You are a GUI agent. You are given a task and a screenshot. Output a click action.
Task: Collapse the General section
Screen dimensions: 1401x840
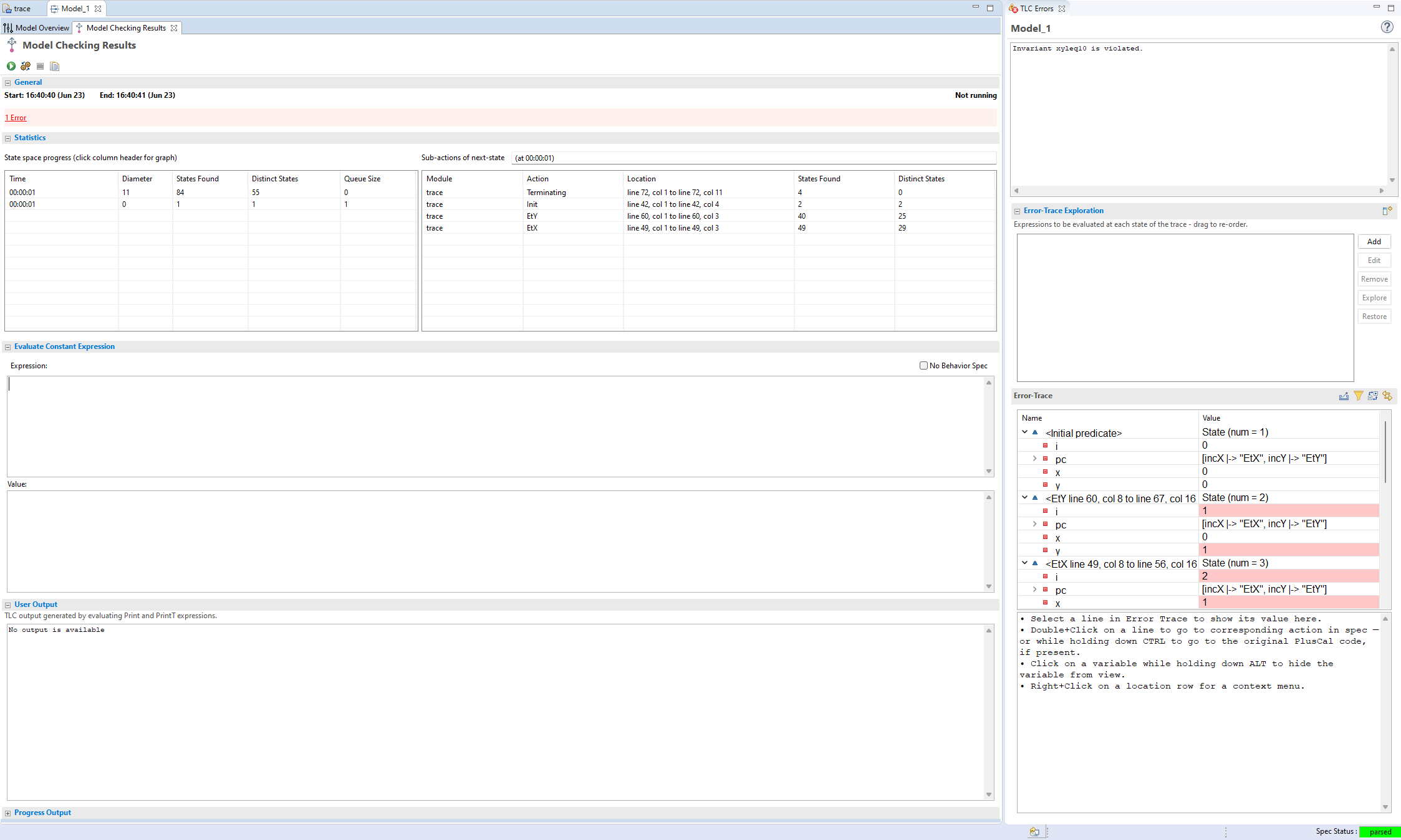(7, 83)
